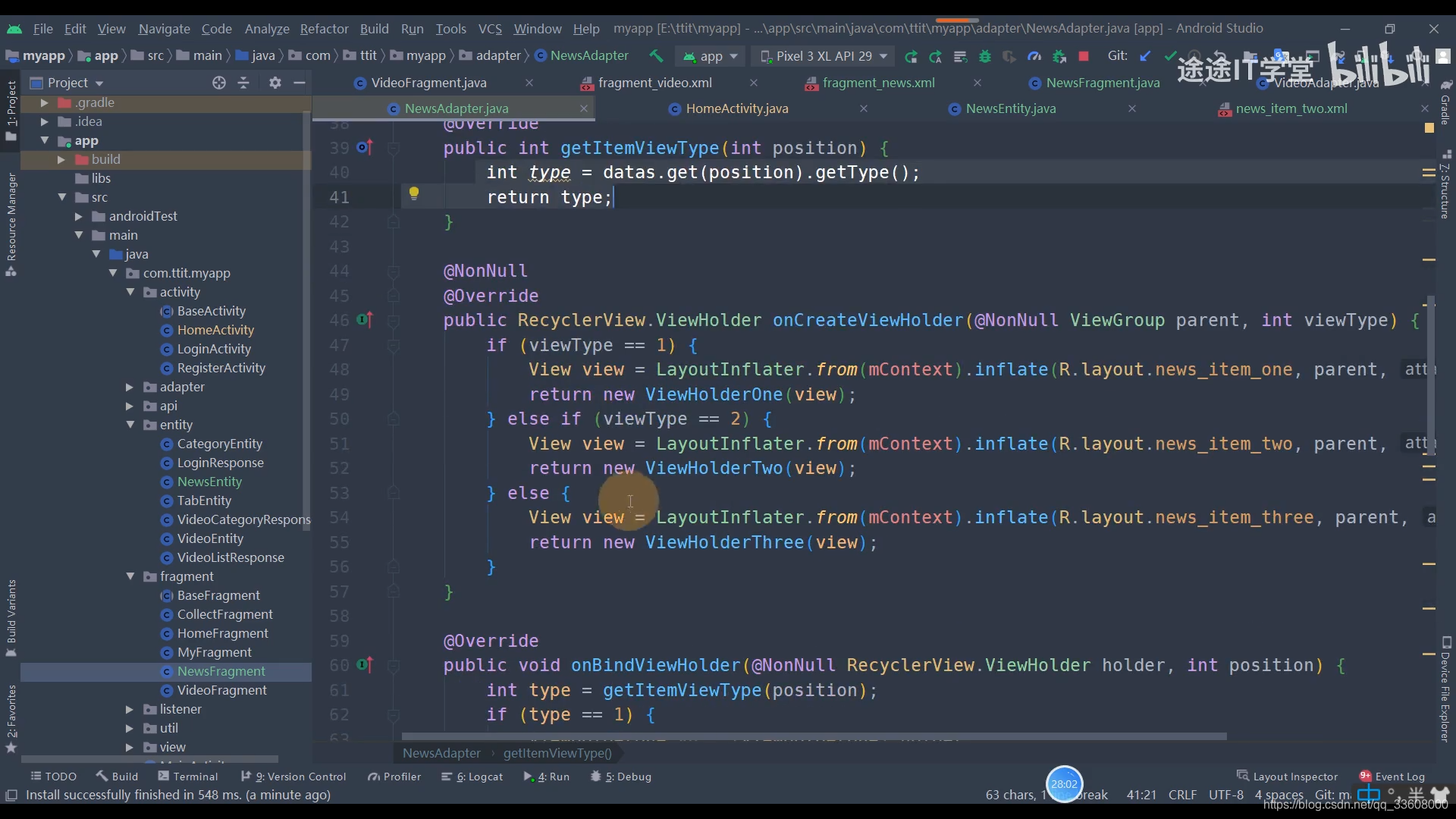
Task: Switch to the HomeActivity.java tab
Action: [737, 108]
